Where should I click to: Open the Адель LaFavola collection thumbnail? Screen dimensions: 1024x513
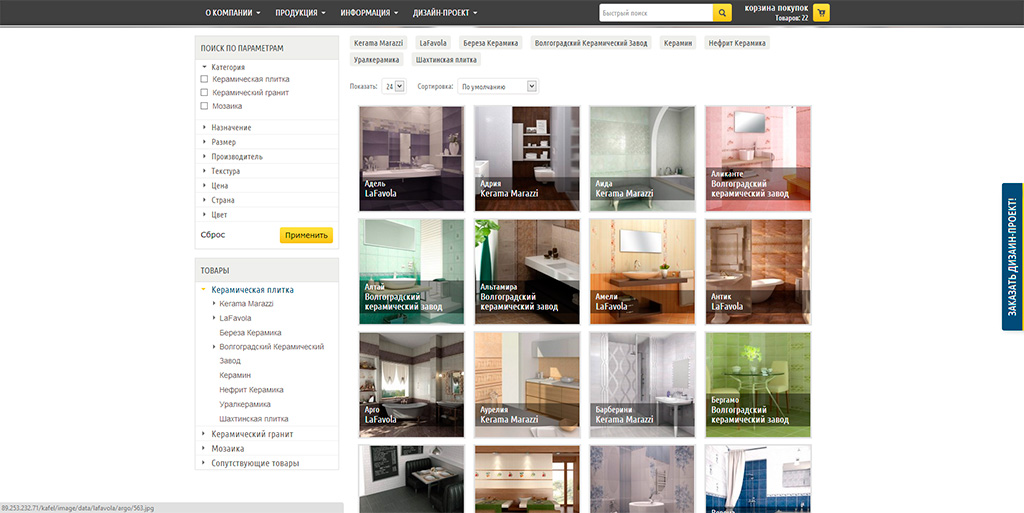point(411,159)
